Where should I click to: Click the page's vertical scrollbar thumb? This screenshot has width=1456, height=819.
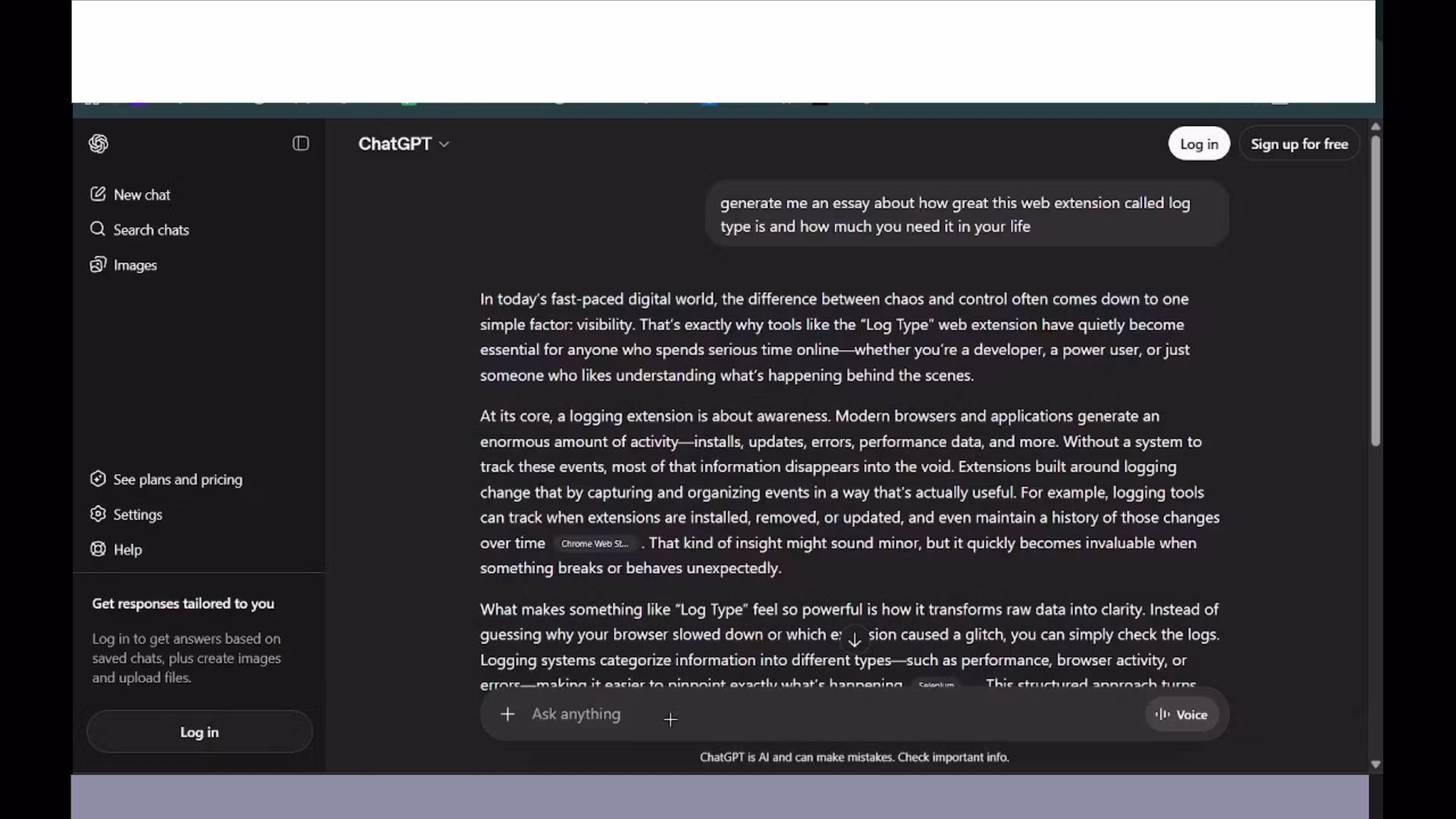1376,290
